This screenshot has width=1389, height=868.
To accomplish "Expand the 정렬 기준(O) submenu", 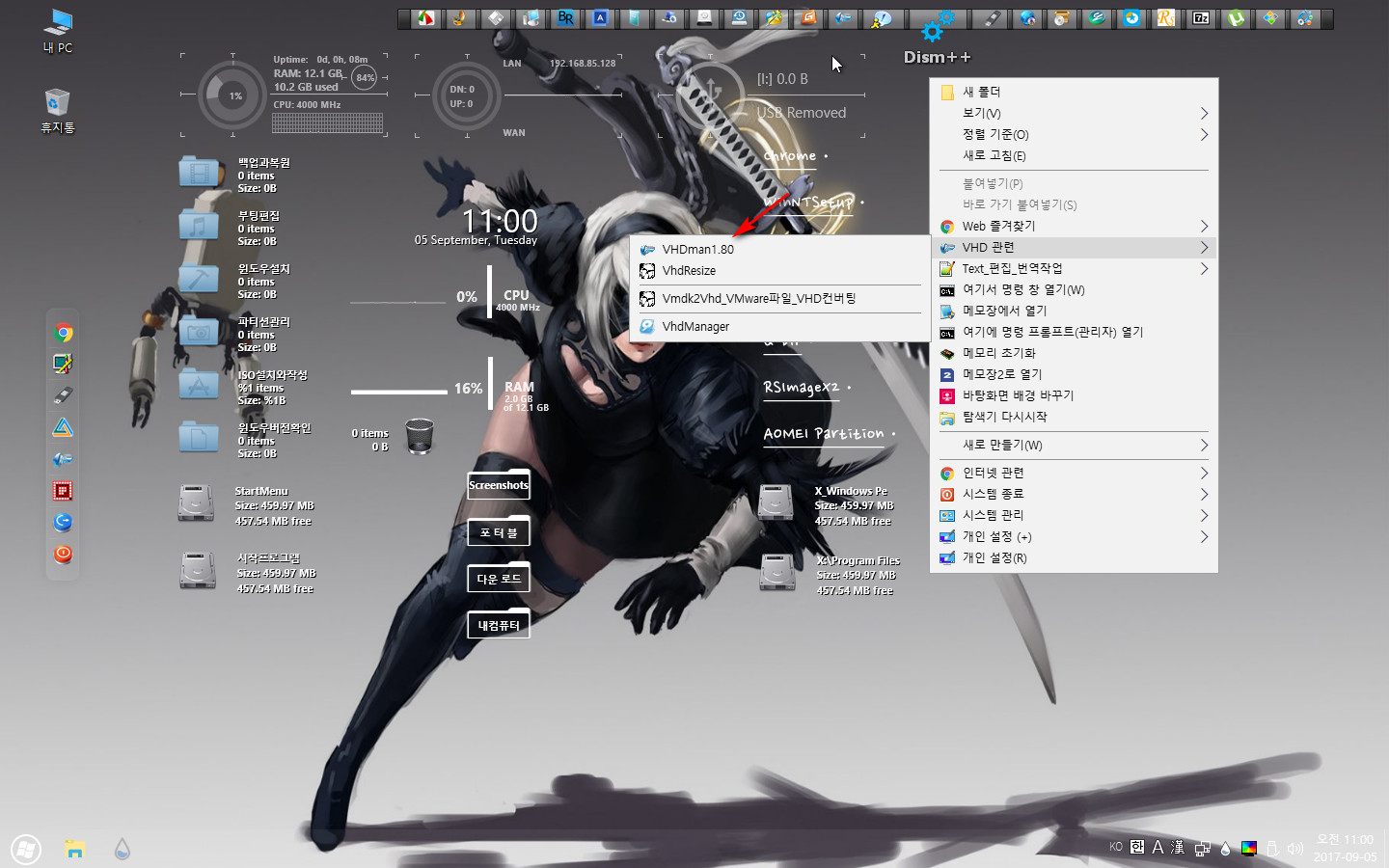I will point(1074,134).
